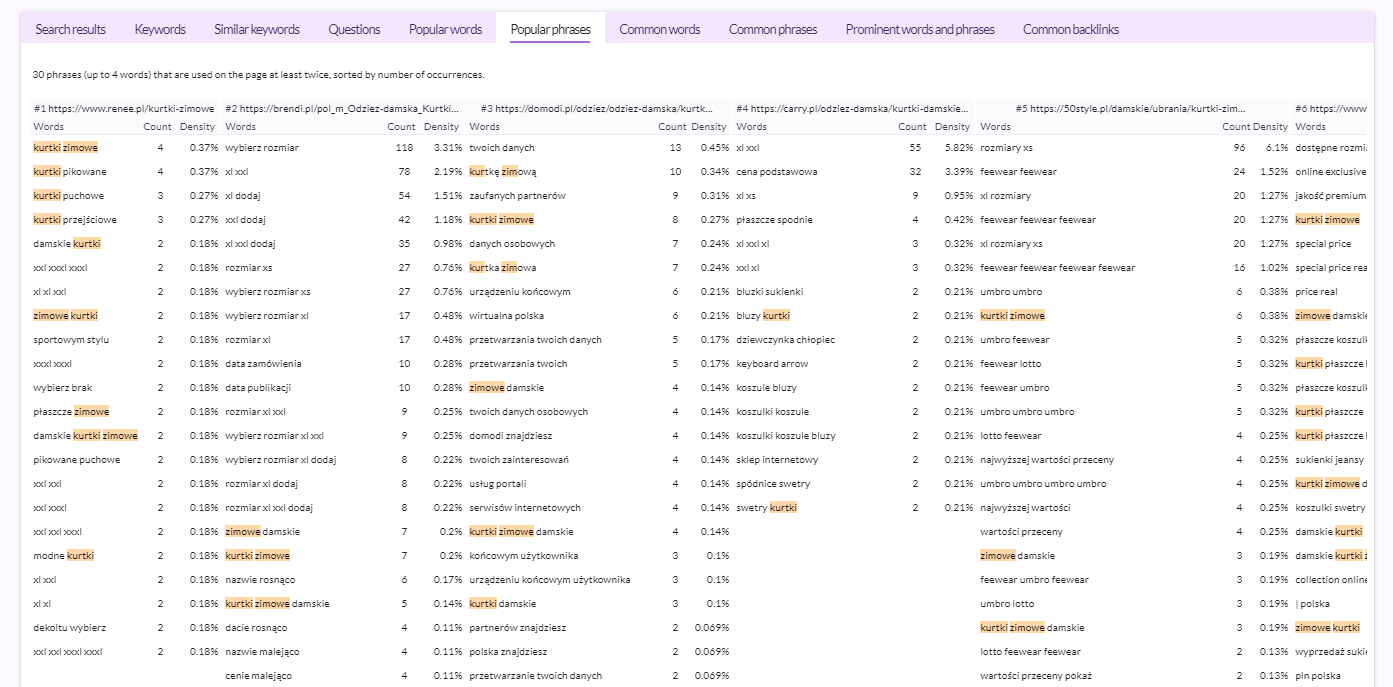1393x687 pixels.
Task: Click the phrase "bluzy kurtki"
Action: point(763,316)
